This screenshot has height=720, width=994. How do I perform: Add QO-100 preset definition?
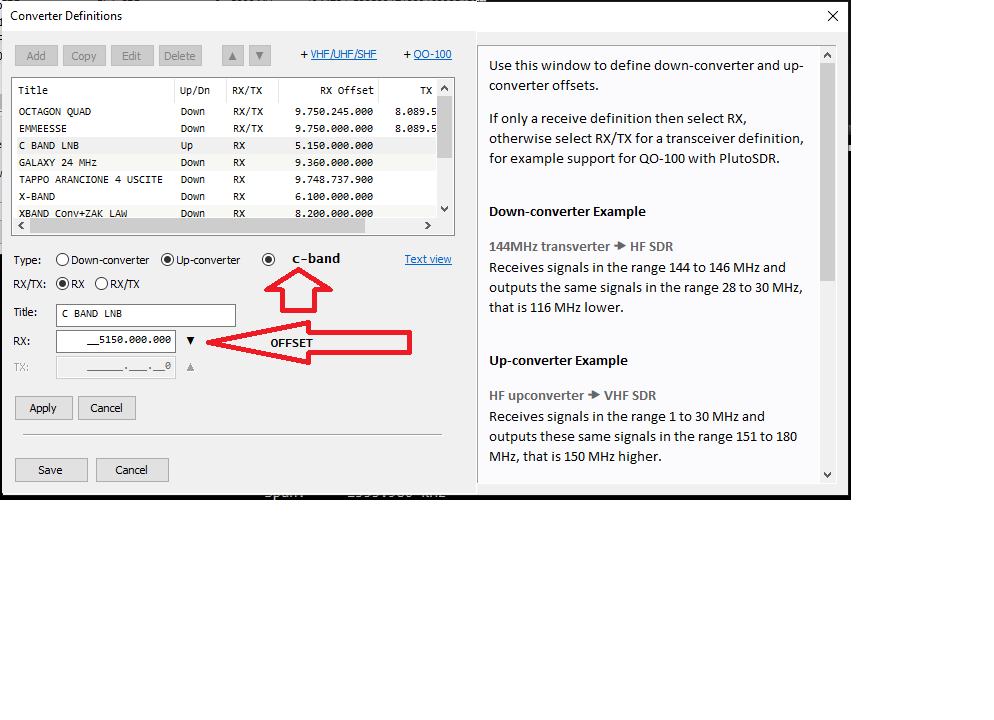[427, 55]
